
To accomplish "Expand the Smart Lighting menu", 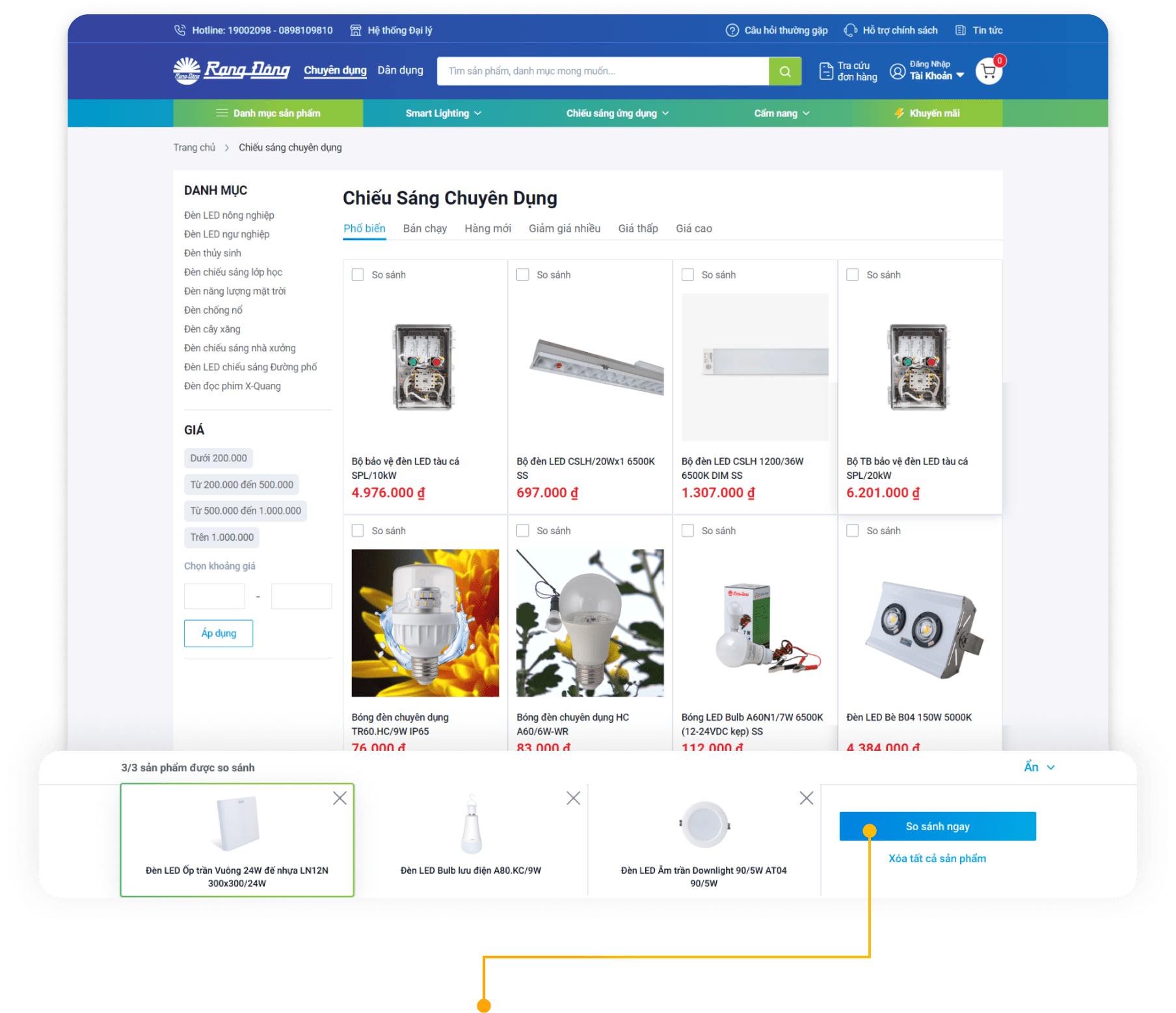I will pos(444,113).
